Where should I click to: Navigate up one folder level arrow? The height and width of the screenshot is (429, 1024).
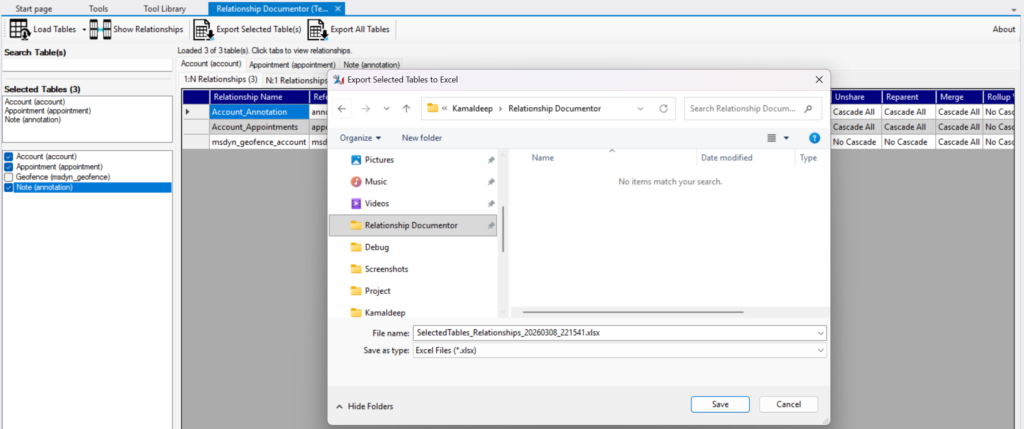[x=406, y=108]
